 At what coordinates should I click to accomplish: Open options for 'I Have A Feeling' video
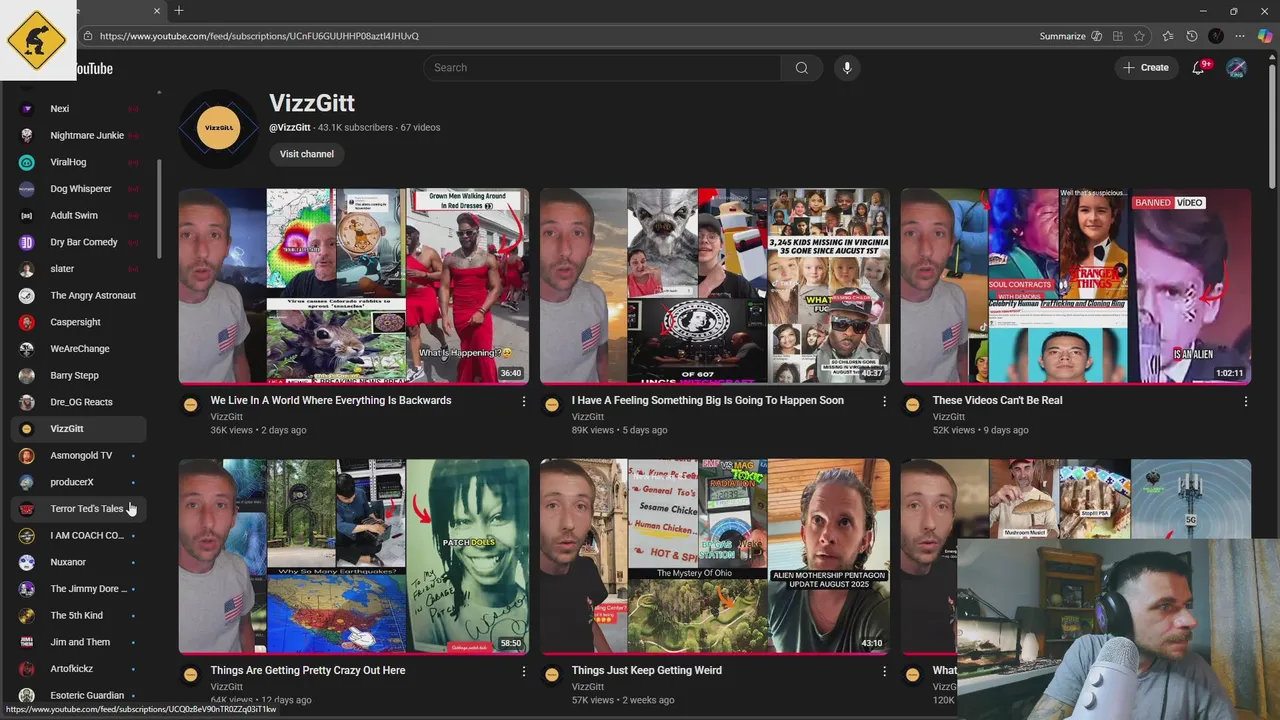pyautogui.click(x=884, y=401)
